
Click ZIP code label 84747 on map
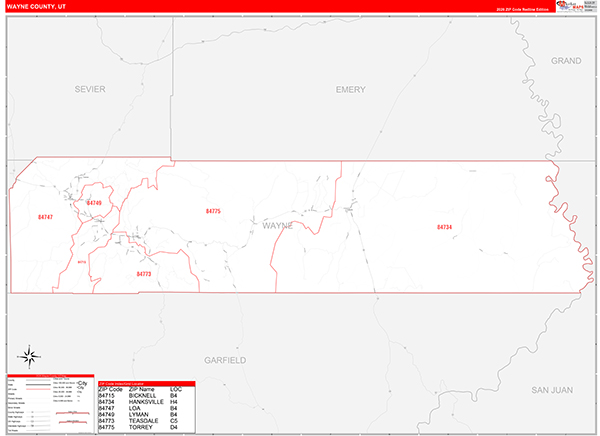tap(45, 217)
